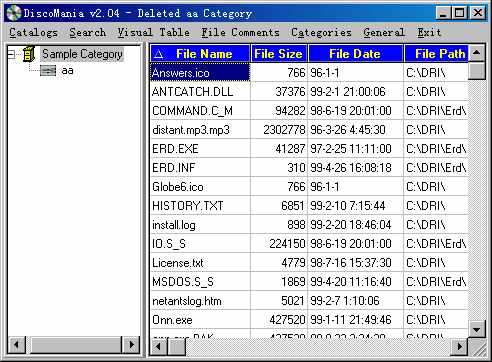Click file size 2302778 cell
Image resolution: width=492 pixels, height=362 pixels.
coord(279,130)
